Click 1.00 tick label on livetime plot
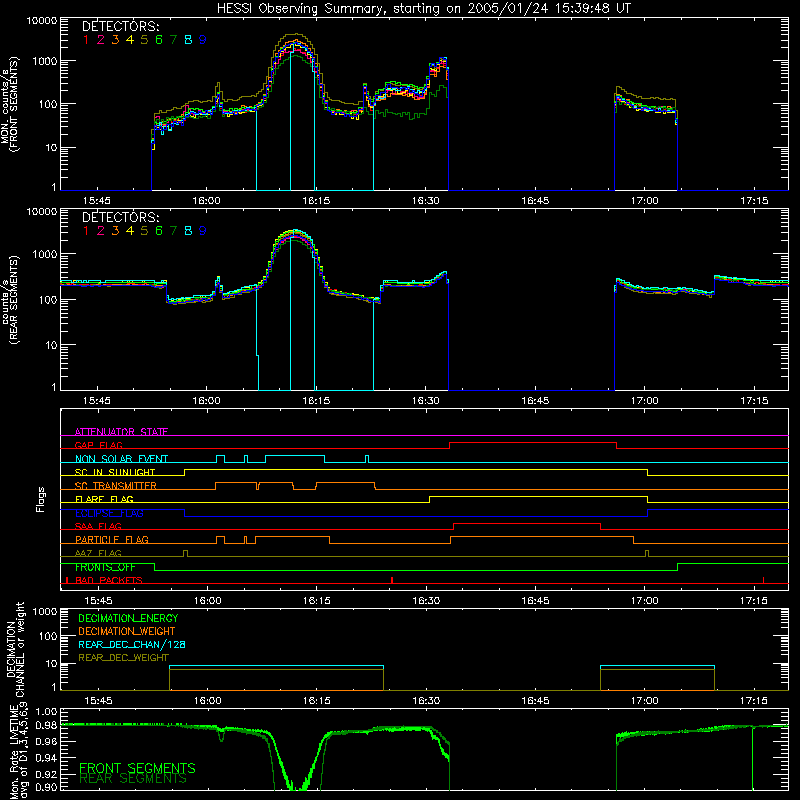This screenshot has height=800, width=800. click(46, 711)
